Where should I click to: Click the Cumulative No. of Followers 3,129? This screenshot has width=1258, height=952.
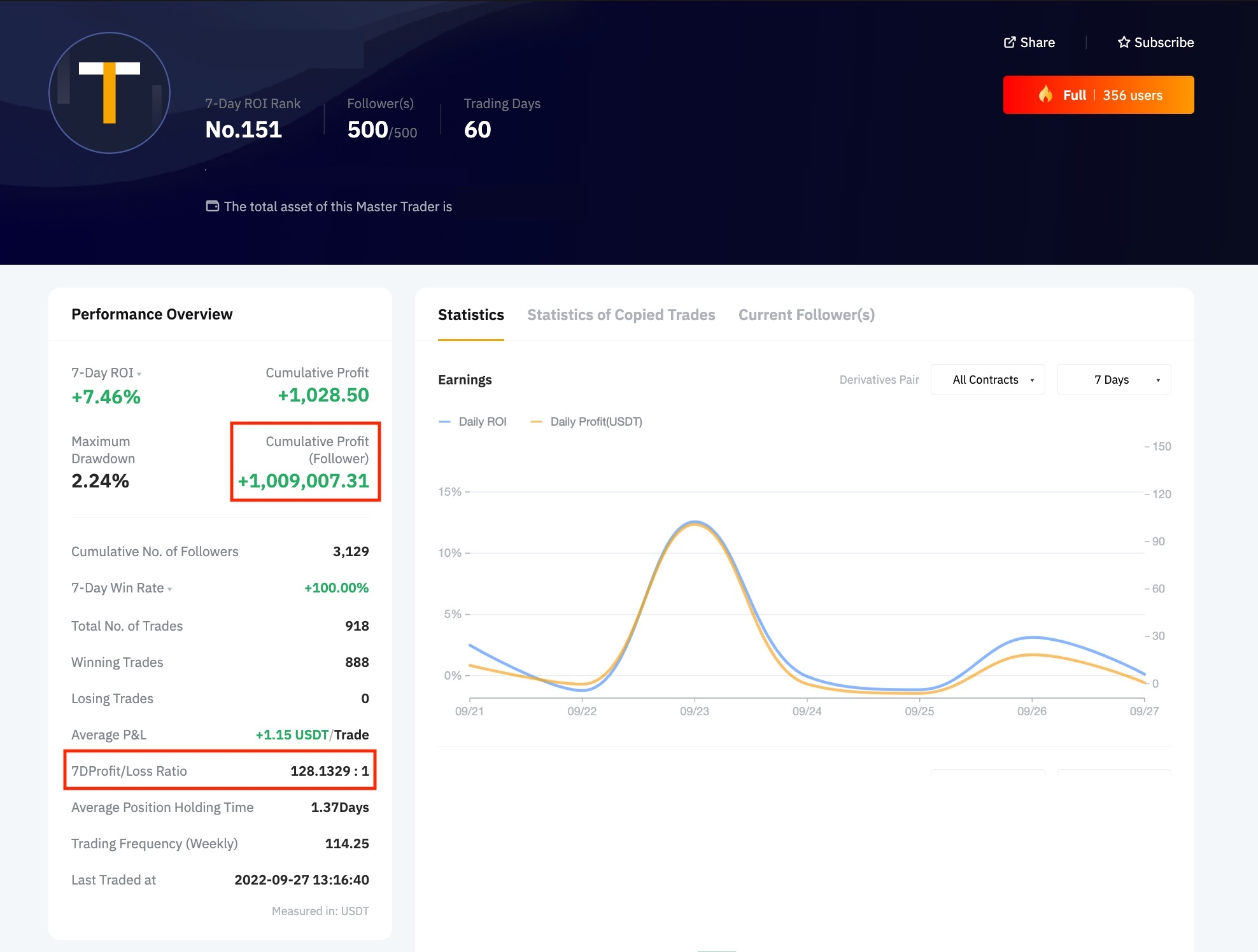pyautogui.click(x=351, y=552)
